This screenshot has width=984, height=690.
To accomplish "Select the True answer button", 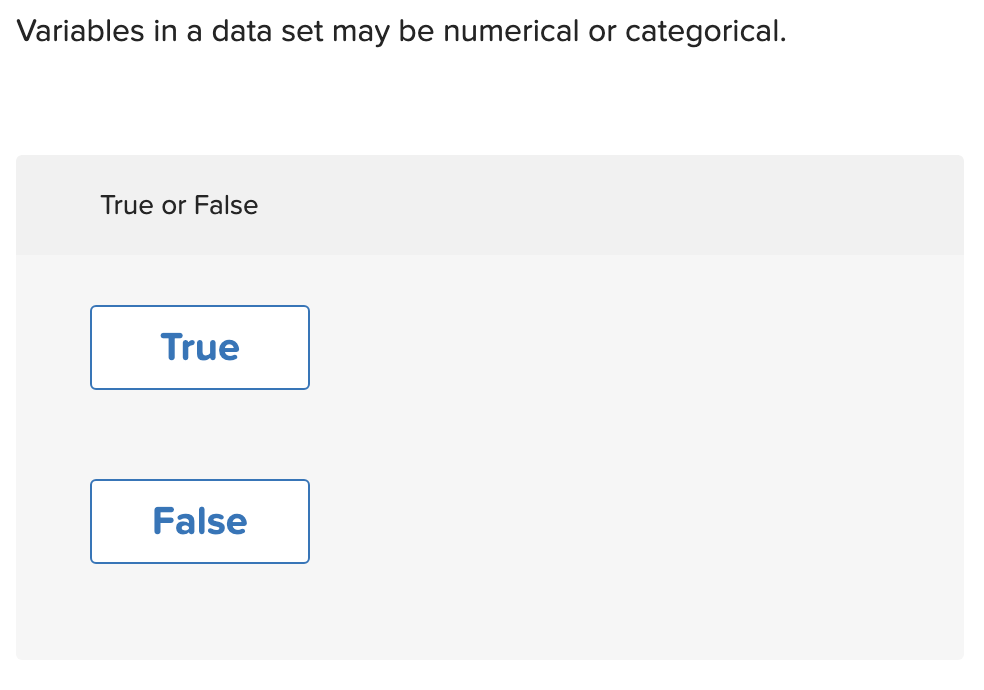I will [200, 347].
